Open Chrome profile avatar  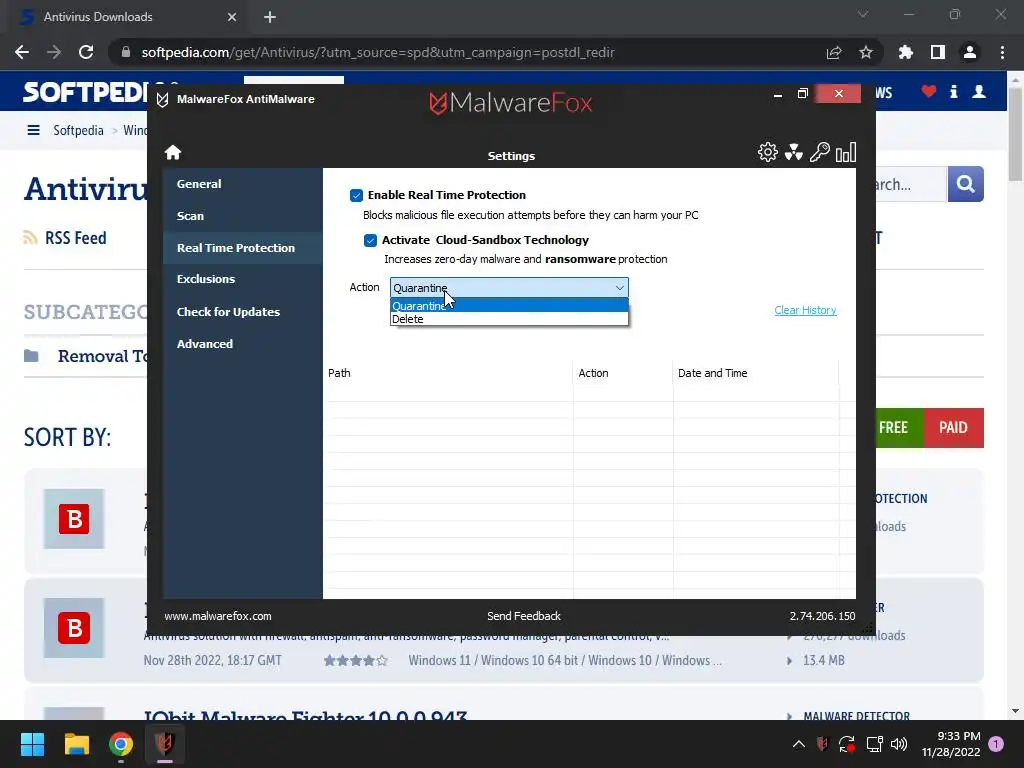970,52
